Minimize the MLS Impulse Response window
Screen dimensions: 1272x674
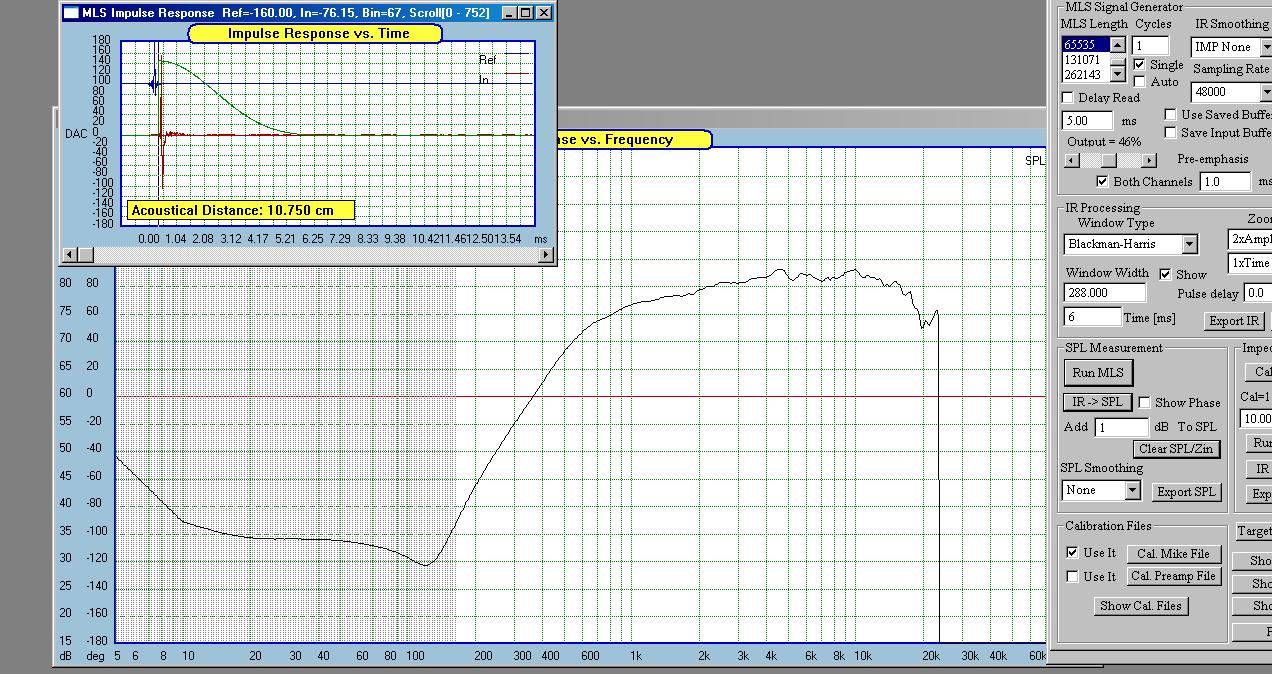[508, 12]
